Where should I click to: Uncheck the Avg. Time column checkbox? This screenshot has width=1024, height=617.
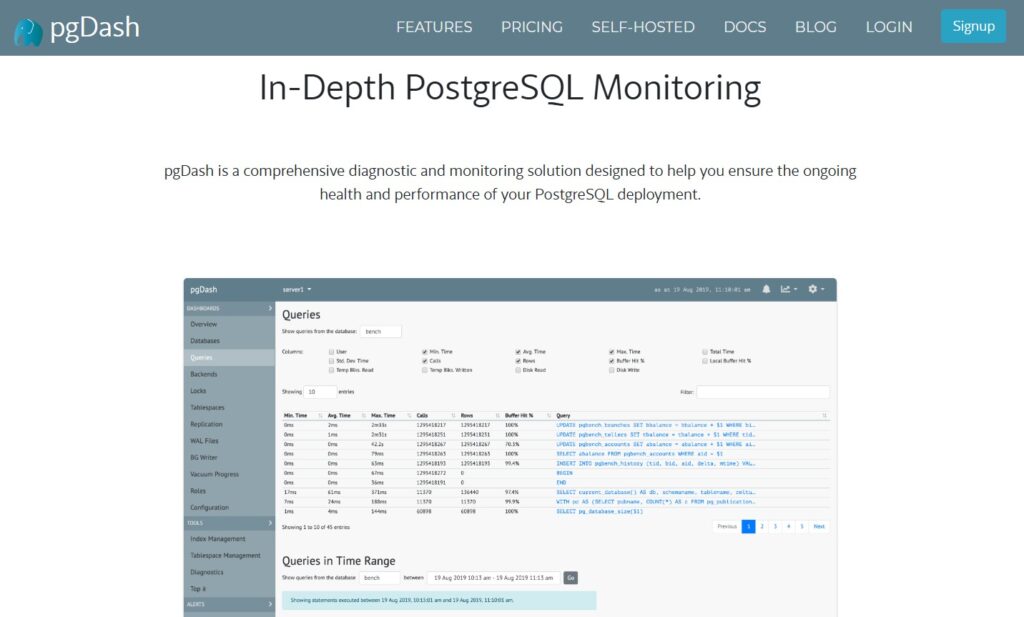pyautogui.click(x=518, y=352)
